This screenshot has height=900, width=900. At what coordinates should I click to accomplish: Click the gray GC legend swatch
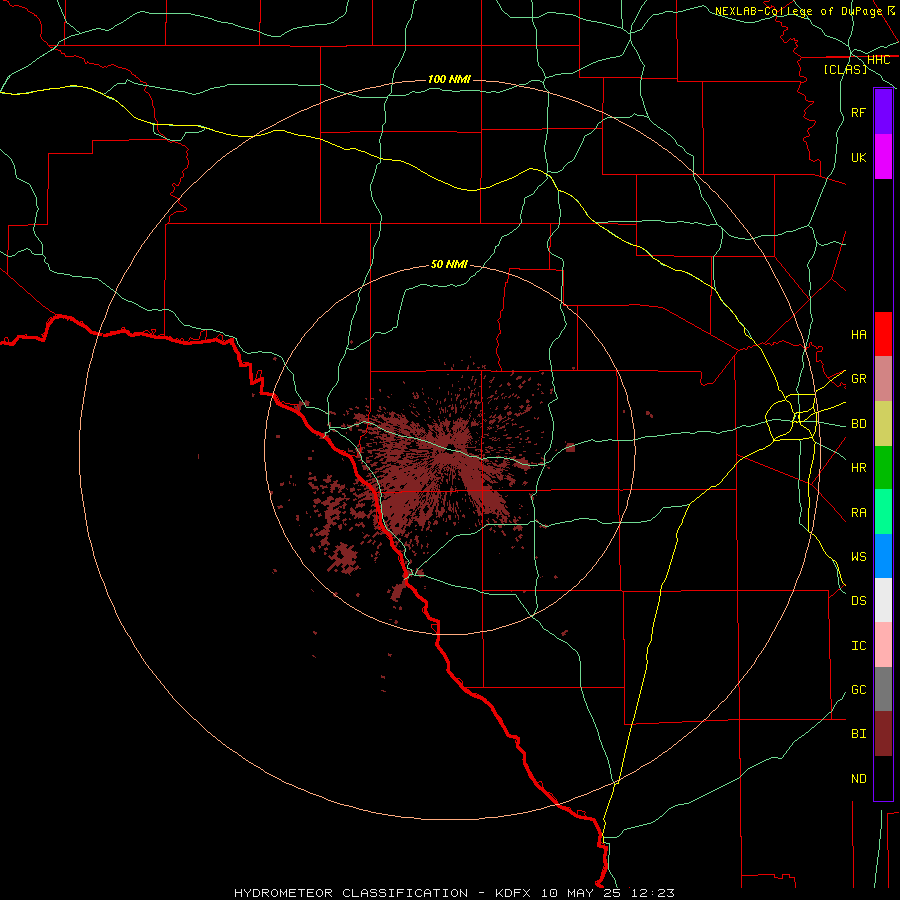point(883,689)
